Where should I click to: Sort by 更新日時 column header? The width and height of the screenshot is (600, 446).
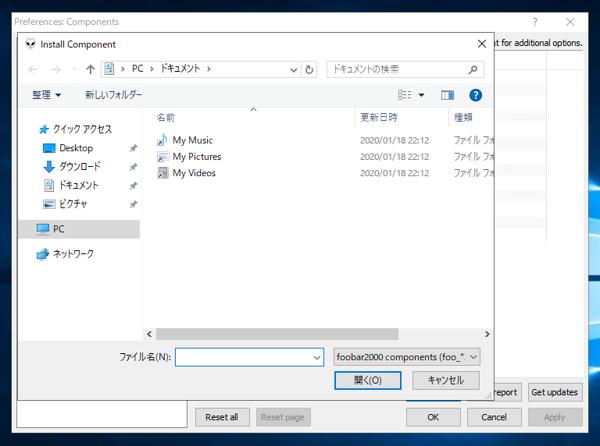click(x=379, y=117)
